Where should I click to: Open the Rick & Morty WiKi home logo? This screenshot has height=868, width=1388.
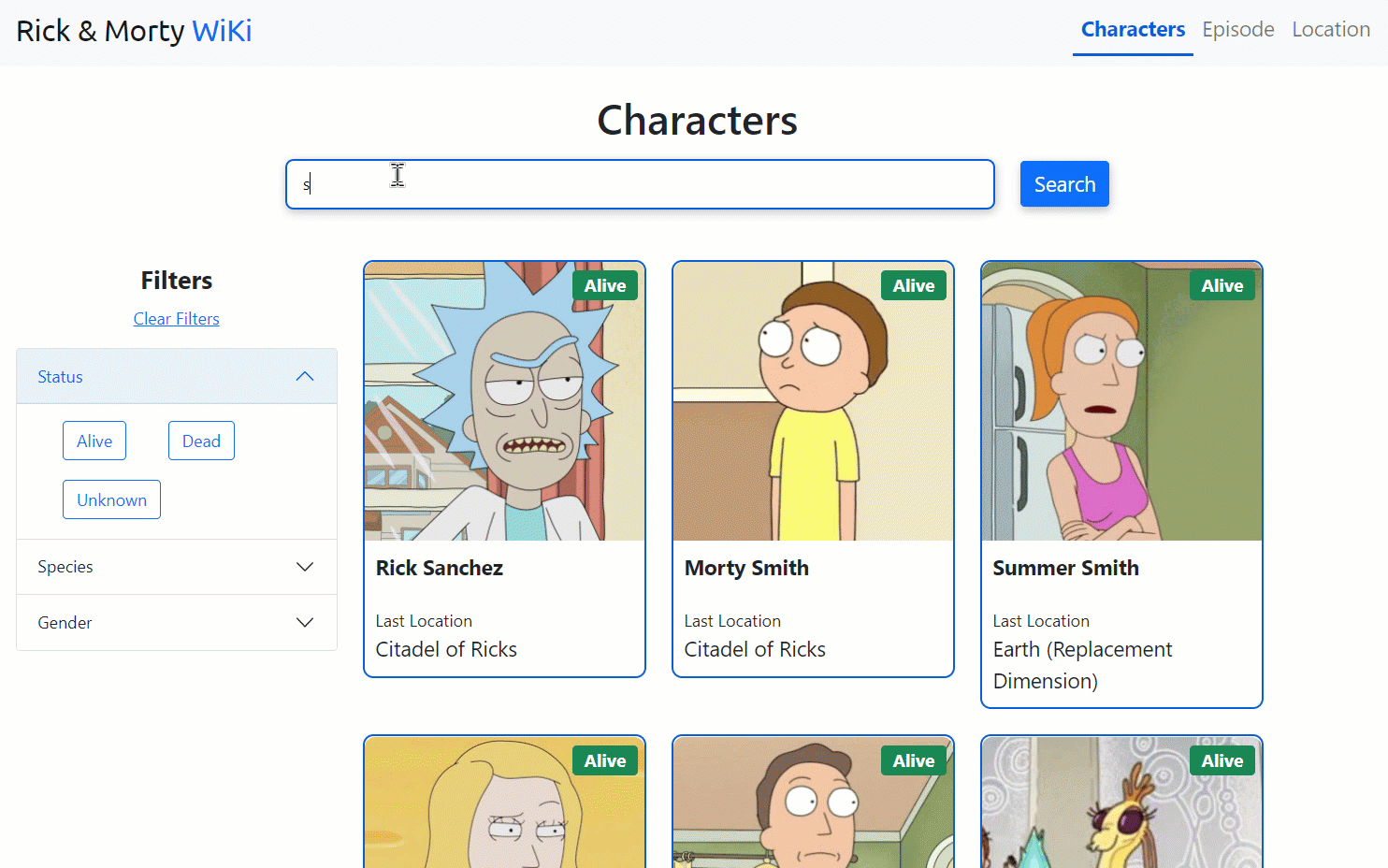click(134, 31)
